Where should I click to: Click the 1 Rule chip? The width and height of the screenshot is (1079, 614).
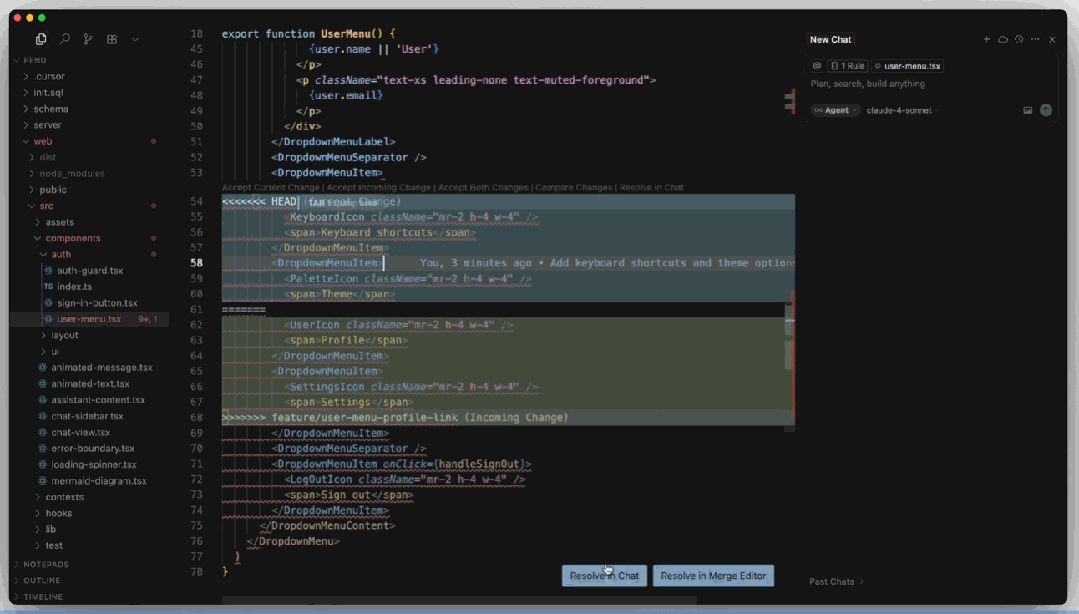[847, 66]
